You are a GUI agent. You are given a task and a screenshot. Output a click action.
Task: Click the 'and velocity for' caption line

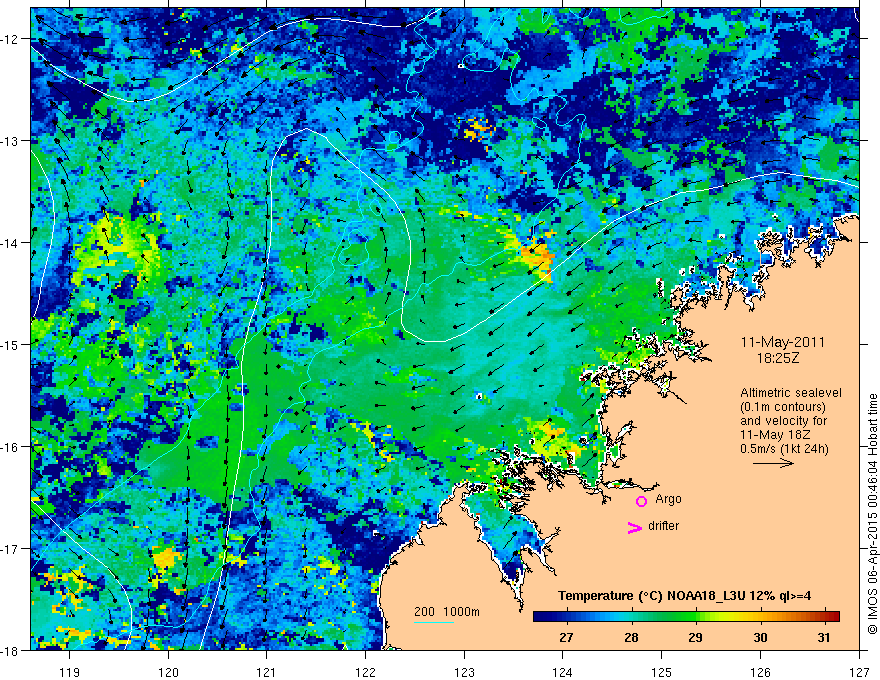point(783,420)
